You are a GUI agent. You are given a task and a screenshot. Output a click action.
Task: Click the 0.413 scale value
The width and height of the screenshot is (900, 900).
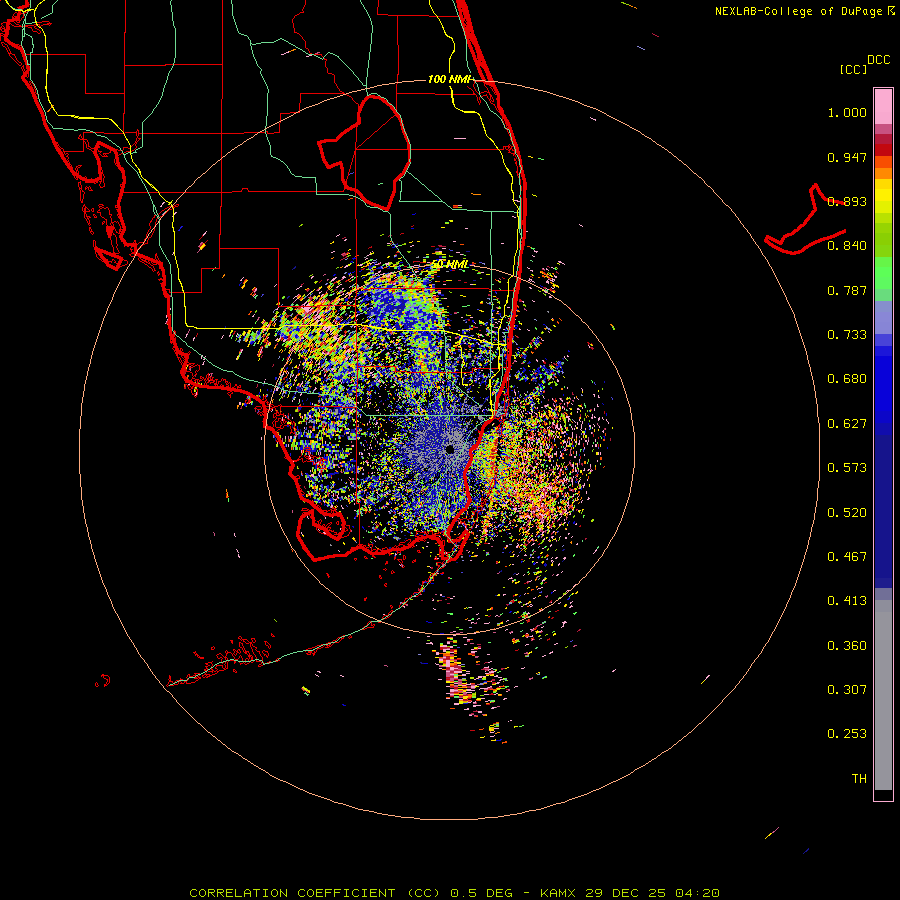pos(847,601)
